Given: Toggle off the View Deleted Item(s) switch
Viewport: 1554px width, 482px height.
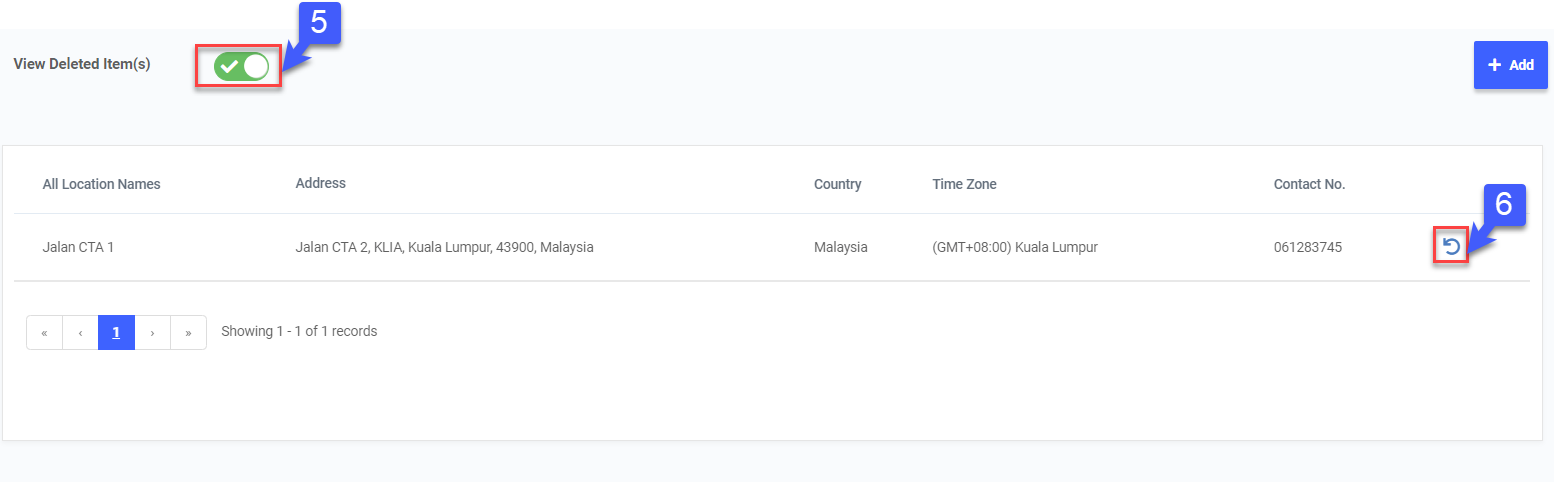Looking at the screenshot, I should click(x=241, y=67).
